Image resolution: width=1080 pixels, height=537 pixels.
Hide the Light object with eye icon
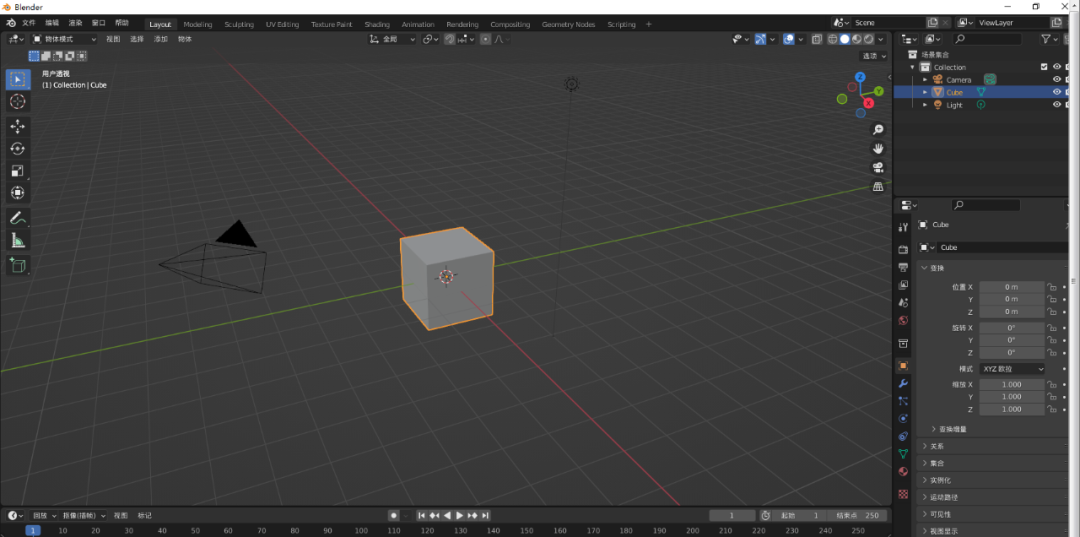(x=1056, y=105)
